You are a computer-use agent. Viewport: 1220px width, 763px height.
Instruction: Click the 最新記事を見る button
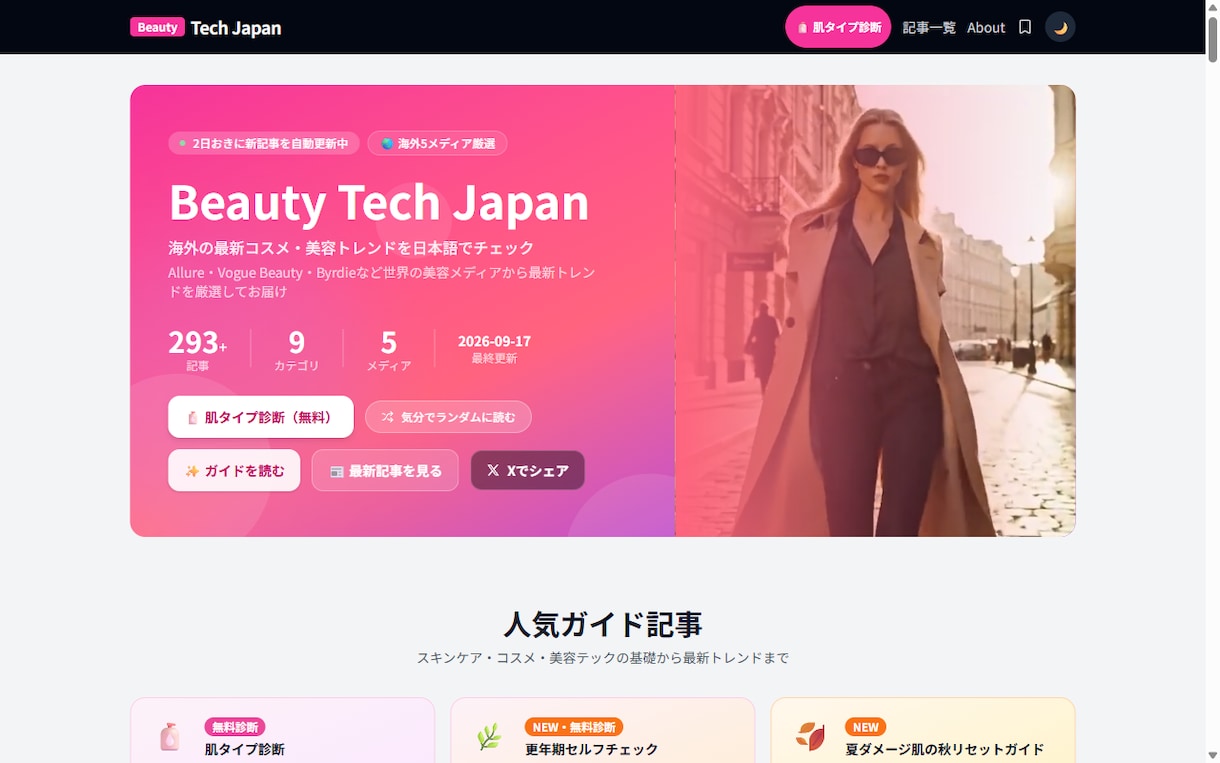coord(385,470)
